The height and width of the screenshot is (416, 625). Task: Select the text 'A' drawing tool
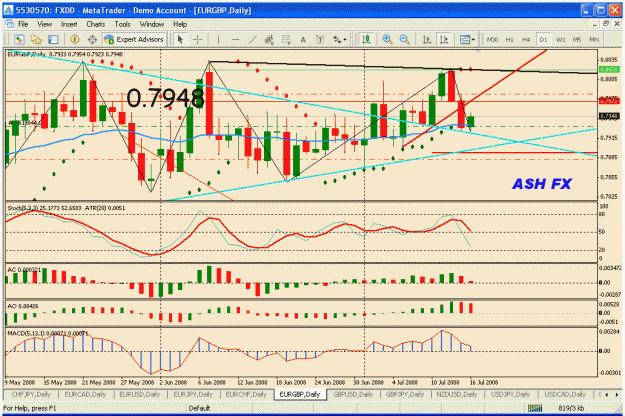point(303,39)
